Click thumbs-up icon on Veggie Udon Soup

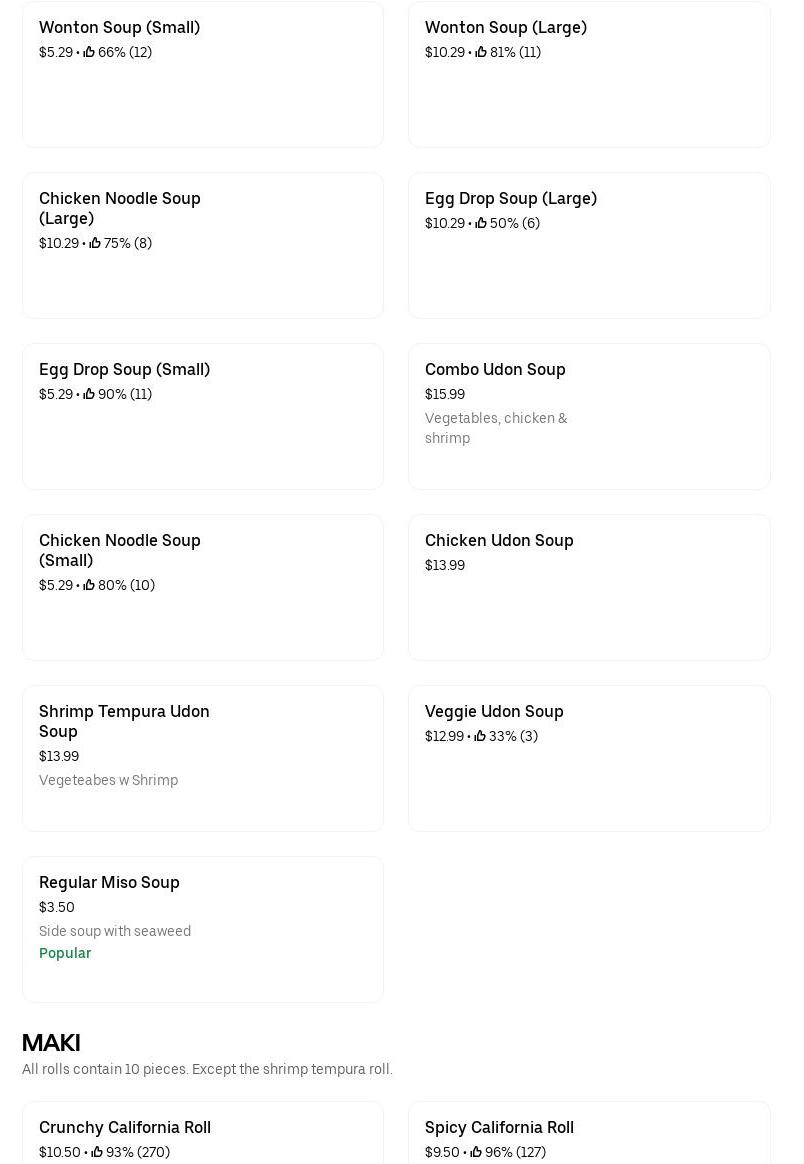pos(480,736)
